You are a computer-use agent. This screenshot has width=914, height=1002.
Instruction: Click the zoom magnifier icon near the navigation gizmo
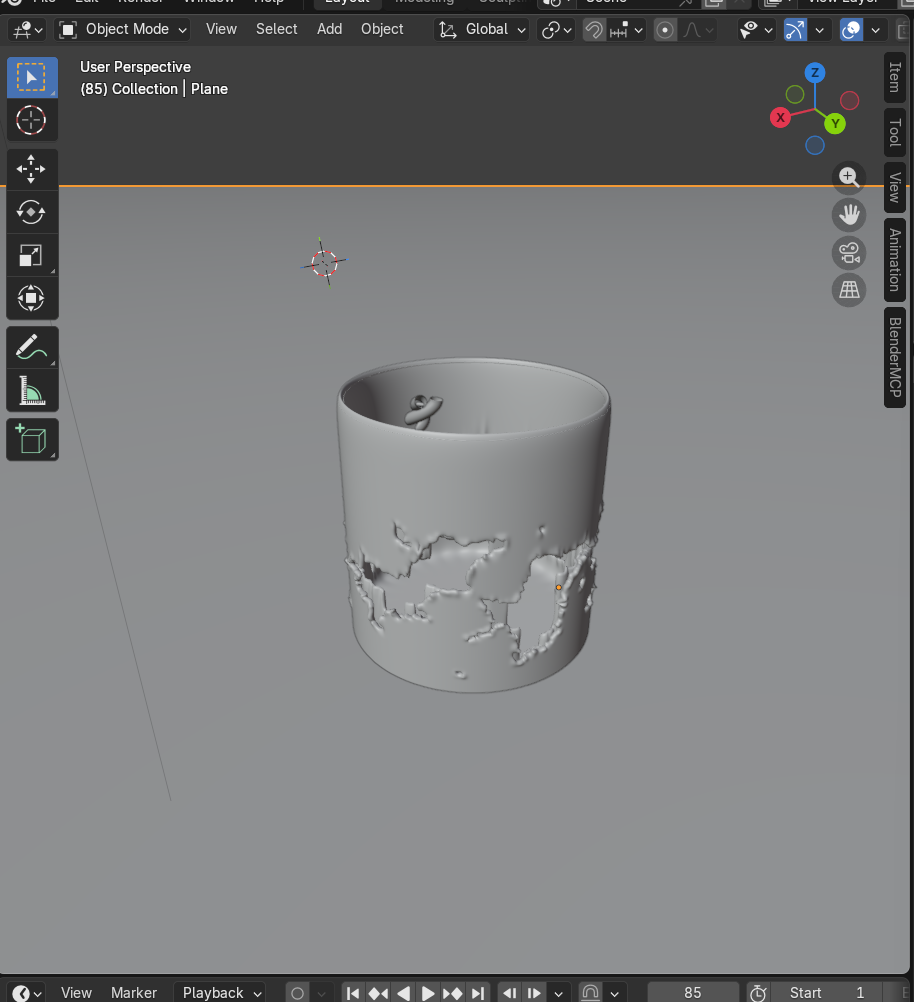point(848,178)
